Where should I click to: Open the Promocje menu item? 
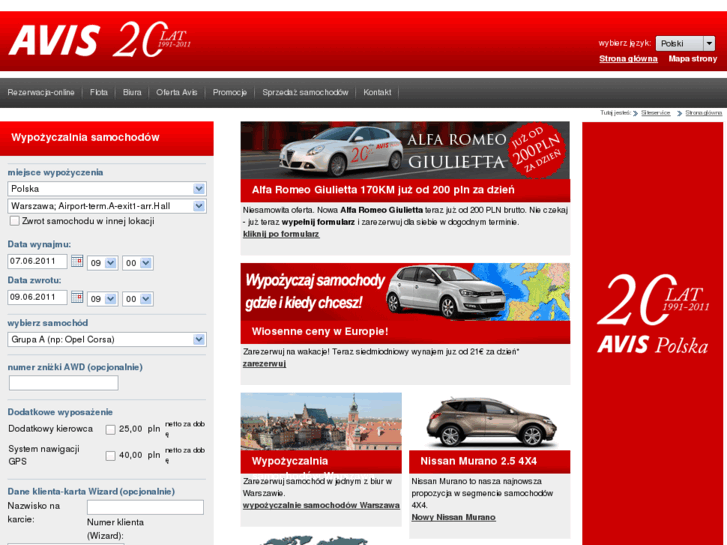230,92
